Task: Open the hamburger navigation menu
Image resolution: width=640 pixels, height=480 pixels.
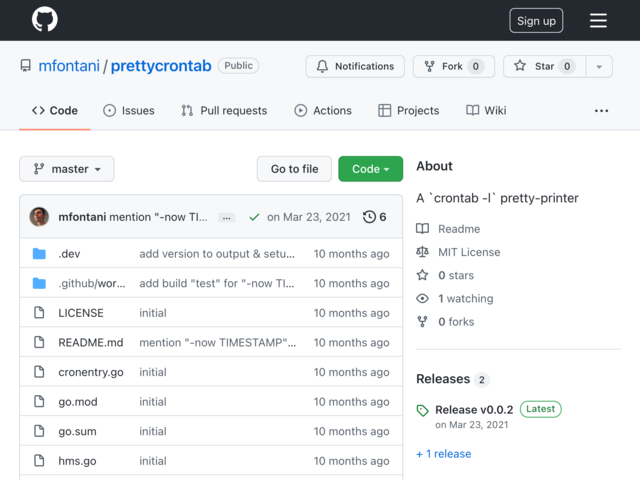Action: [x=598, y=20]
